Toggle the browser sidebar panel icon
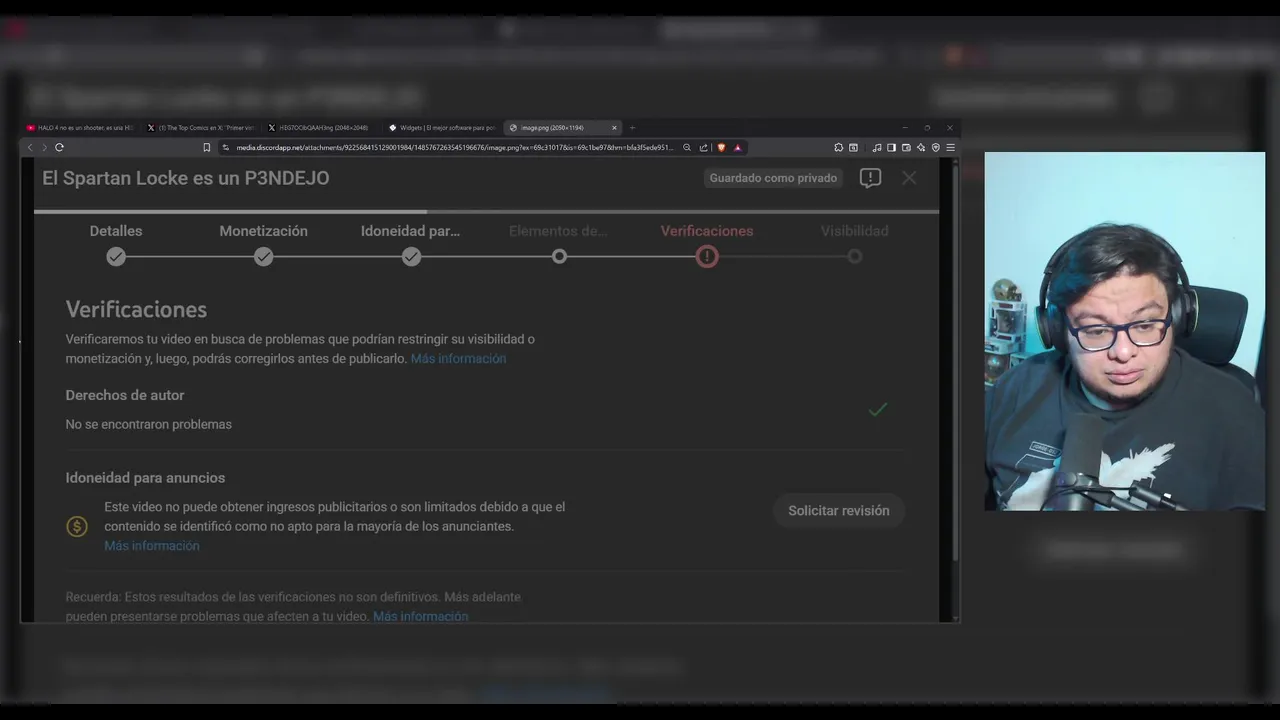 (891, 147)
